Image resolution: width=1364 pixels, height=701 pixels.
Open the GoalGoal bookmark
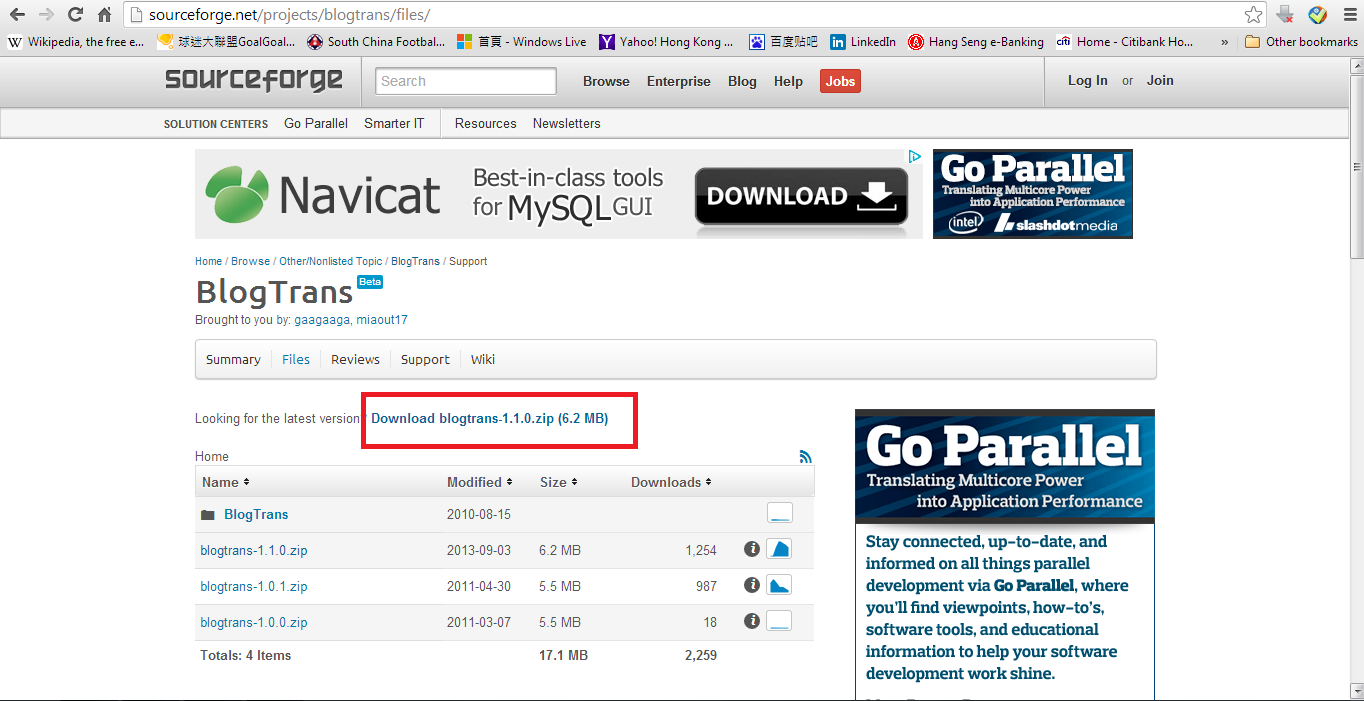point(226,42)
